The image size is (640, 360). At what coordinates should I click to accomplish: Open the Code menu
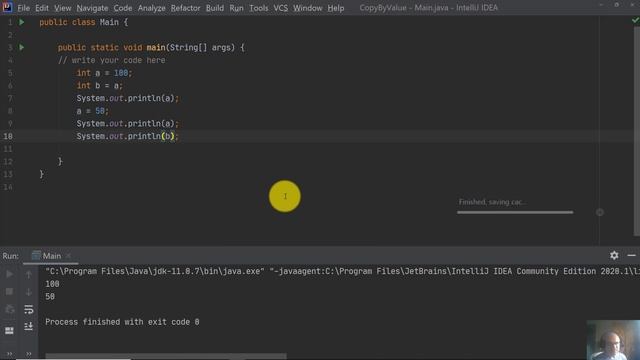click(123, 8)
